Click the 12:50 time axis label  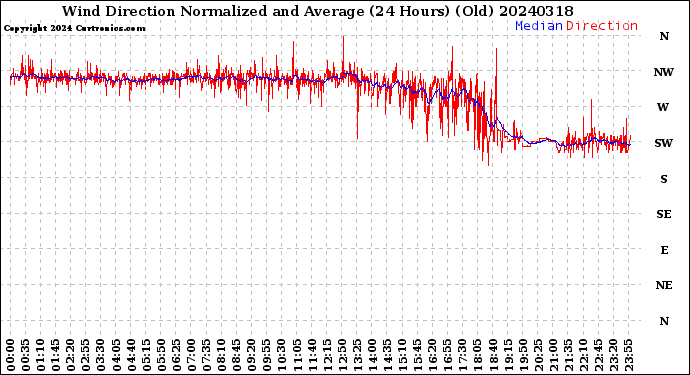[x=342, y=355]
